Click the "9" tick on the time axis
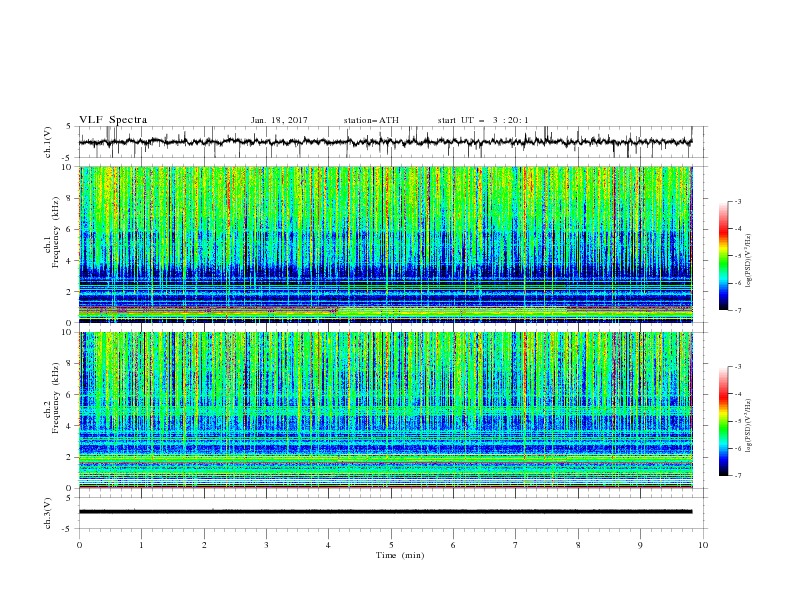 (x=640, y=545)
